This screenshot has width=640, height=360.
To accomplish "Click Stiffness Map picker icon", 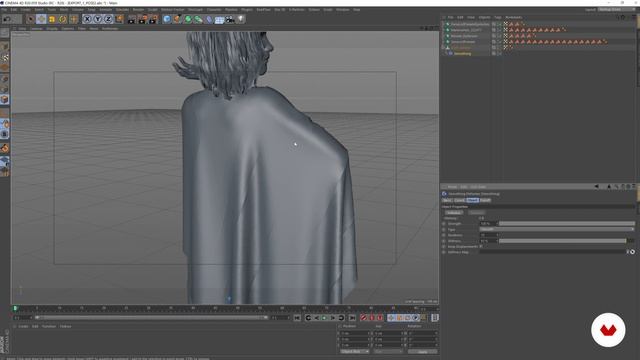I will pyautogui.click(x=632, y=252).
